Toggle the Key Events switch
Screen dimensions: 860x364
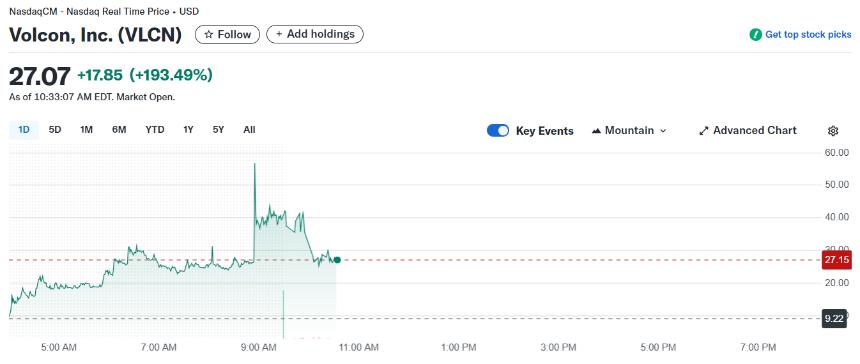(498, 130)
